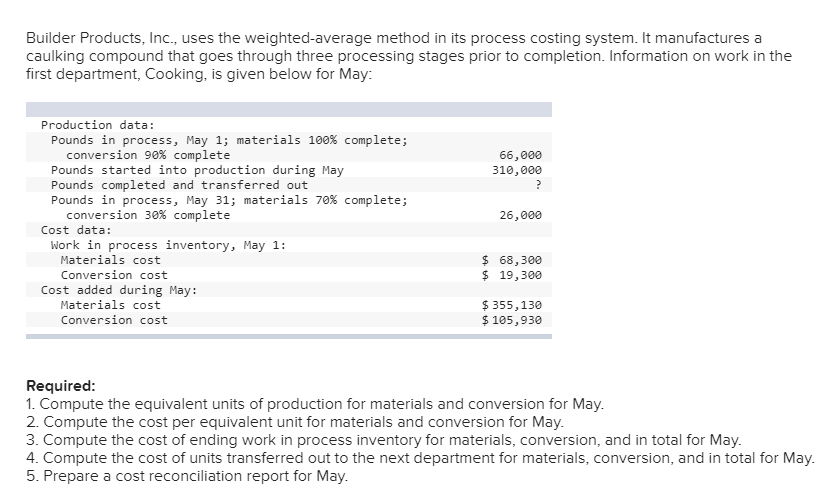Select the value 66,000 in table
This screenshot has width=818, height=500.
click(x=520, y=155)
